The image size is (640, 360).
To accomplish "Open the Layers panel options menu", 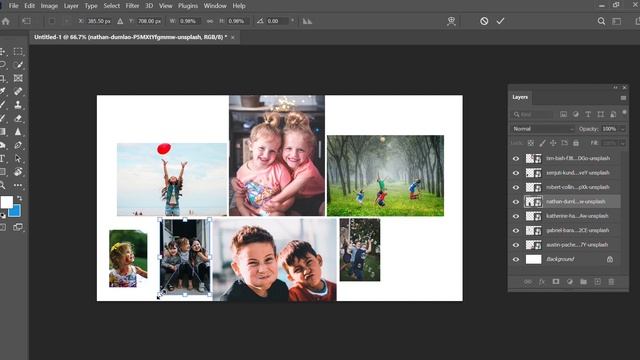I will pyautogui.click(x=623, y=98).
